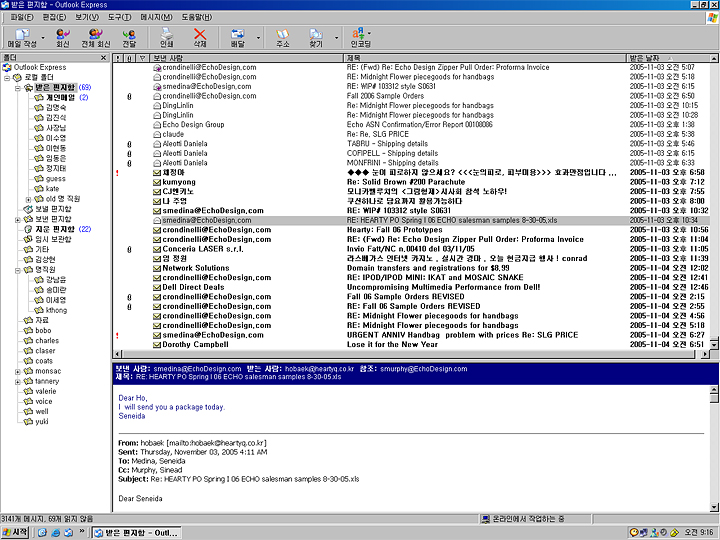Select the 개인메일 folder icon
This screenshot has width=720, height=540.
tap(39, 98)
